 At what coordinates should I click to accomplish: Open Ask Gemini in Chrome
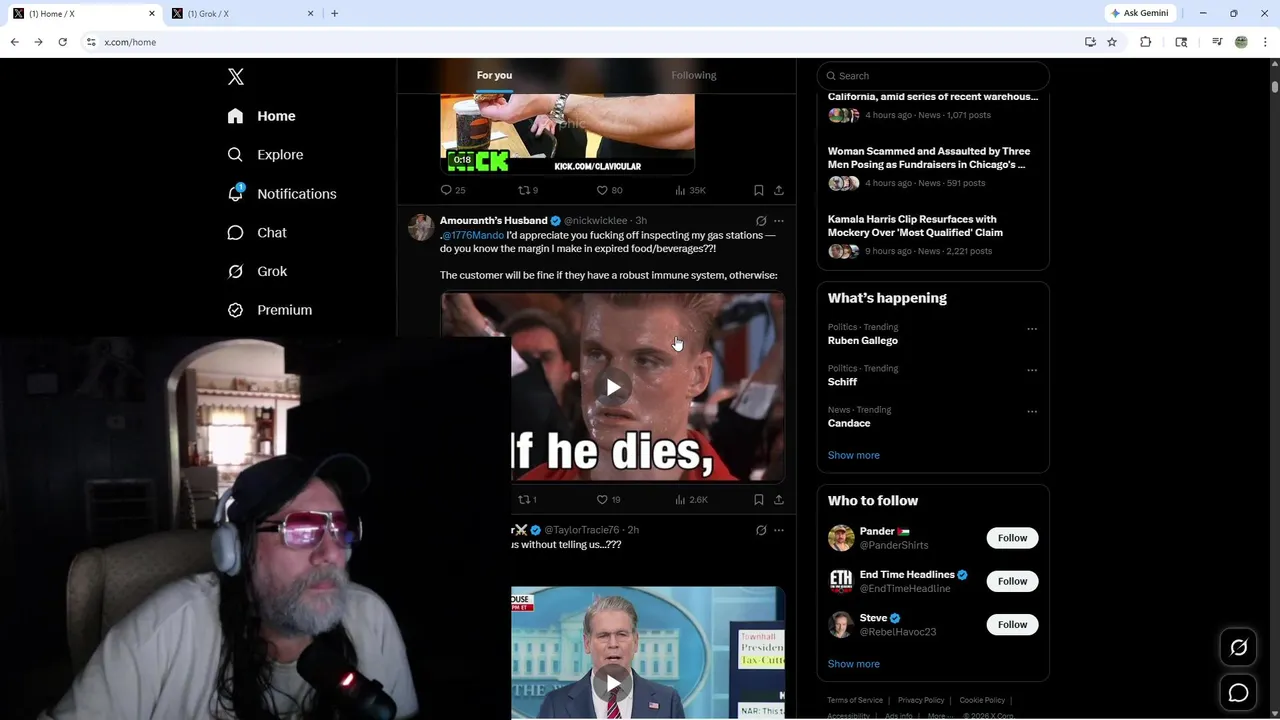1140,13
